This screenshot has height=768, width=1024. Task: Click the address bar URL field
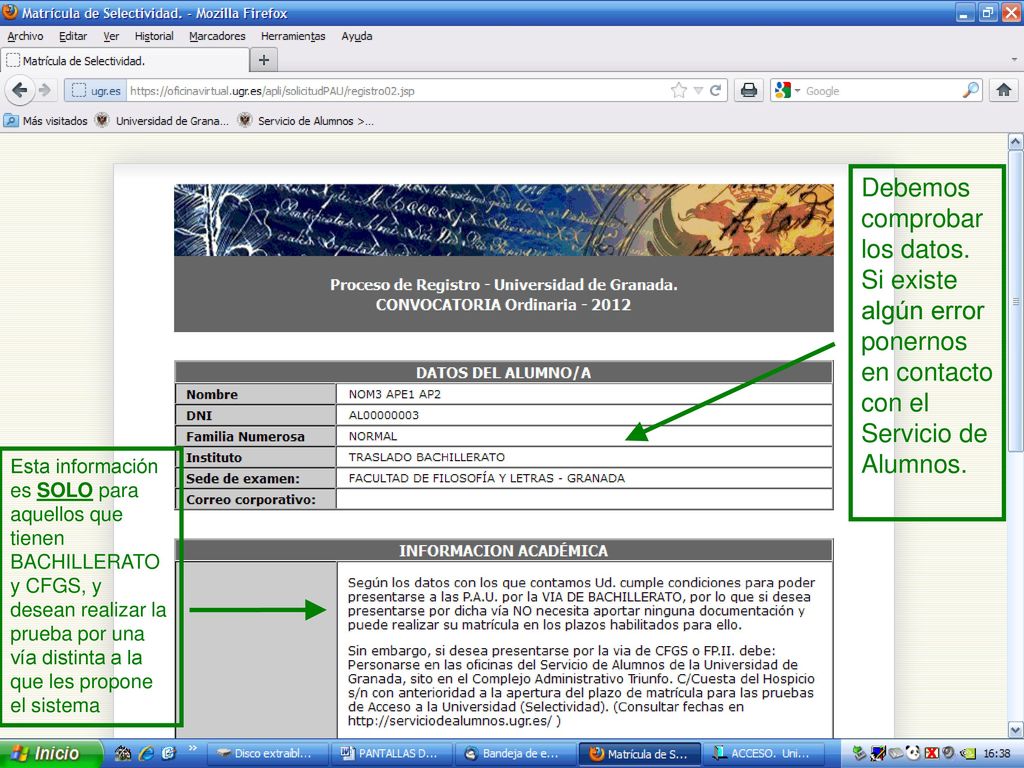tap(397, 91)
